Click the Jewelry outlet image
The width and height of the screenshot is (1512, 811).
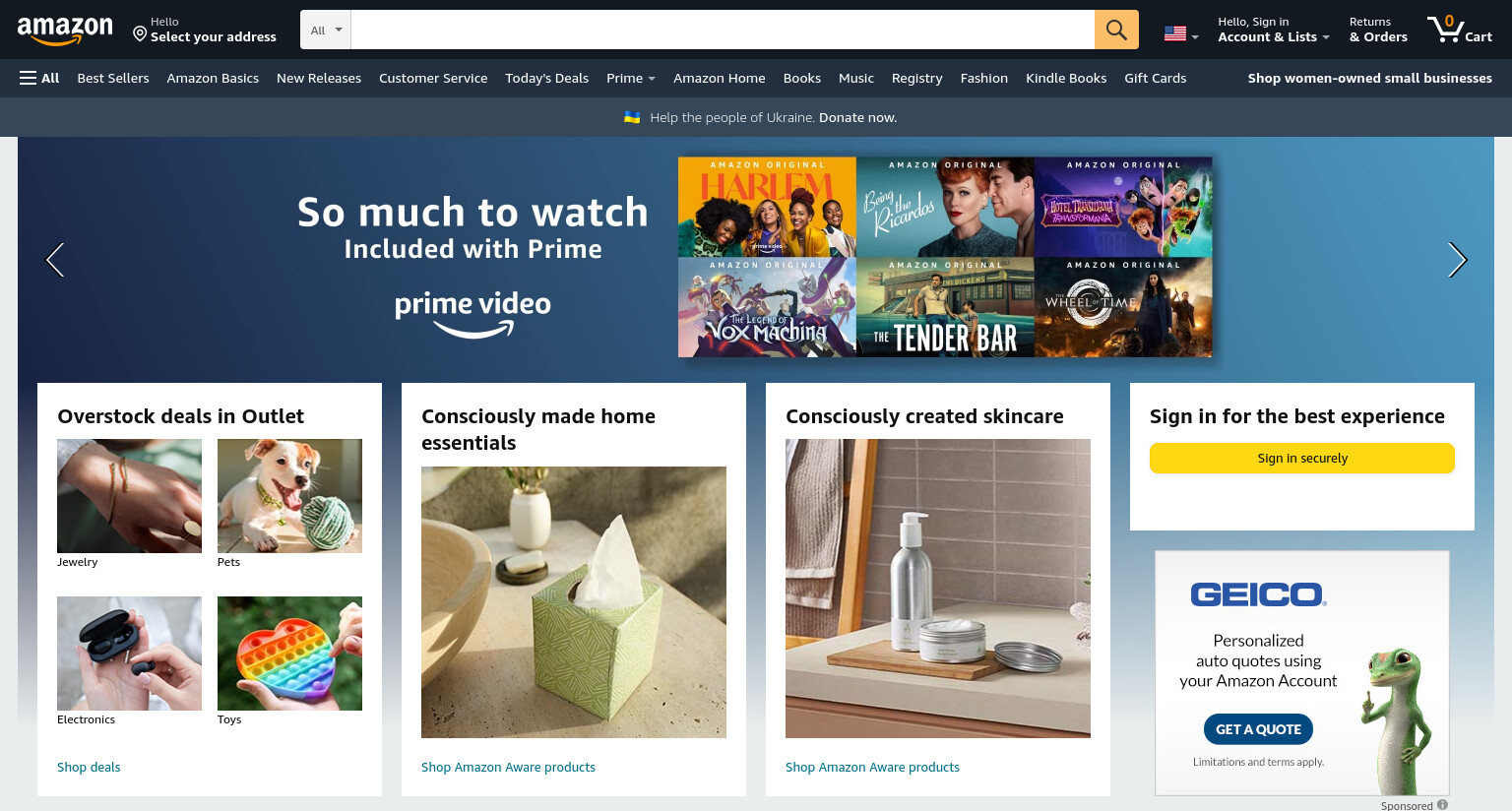click(129, 496)
